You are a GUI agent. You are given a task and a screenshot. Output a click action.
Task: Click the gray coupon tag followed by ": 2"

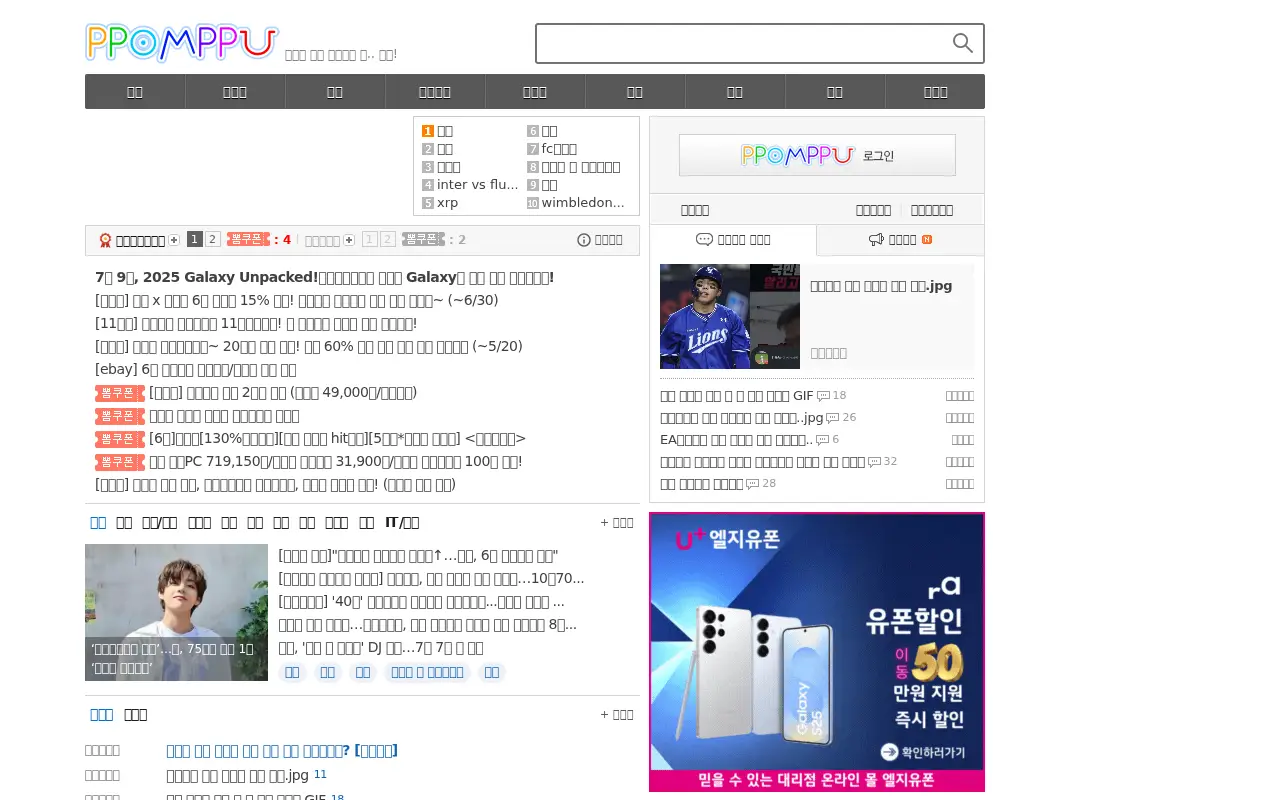[x=423, y=239]
